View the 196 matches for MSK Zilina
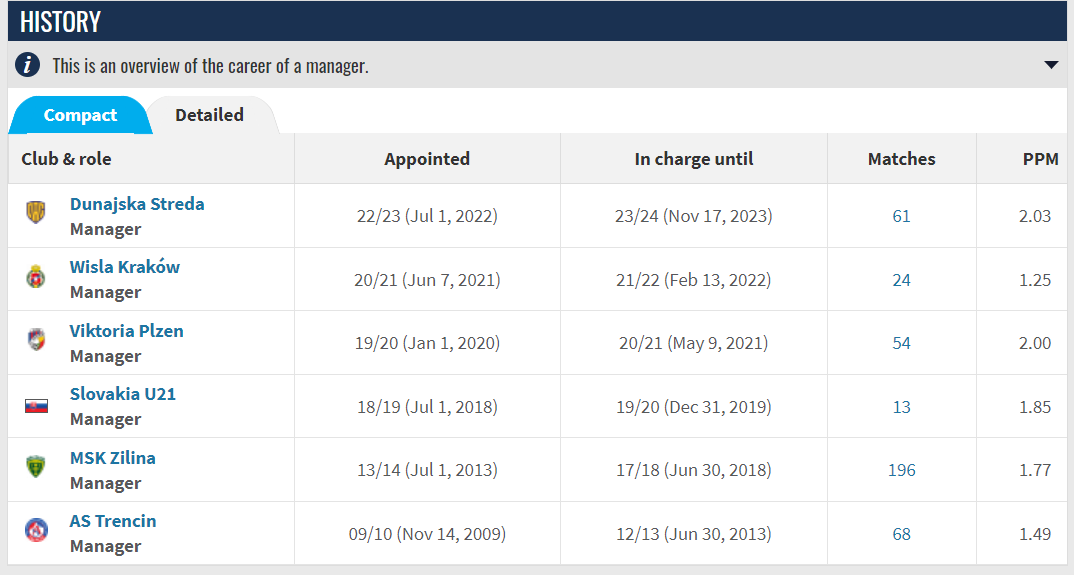 click(901, 470)
